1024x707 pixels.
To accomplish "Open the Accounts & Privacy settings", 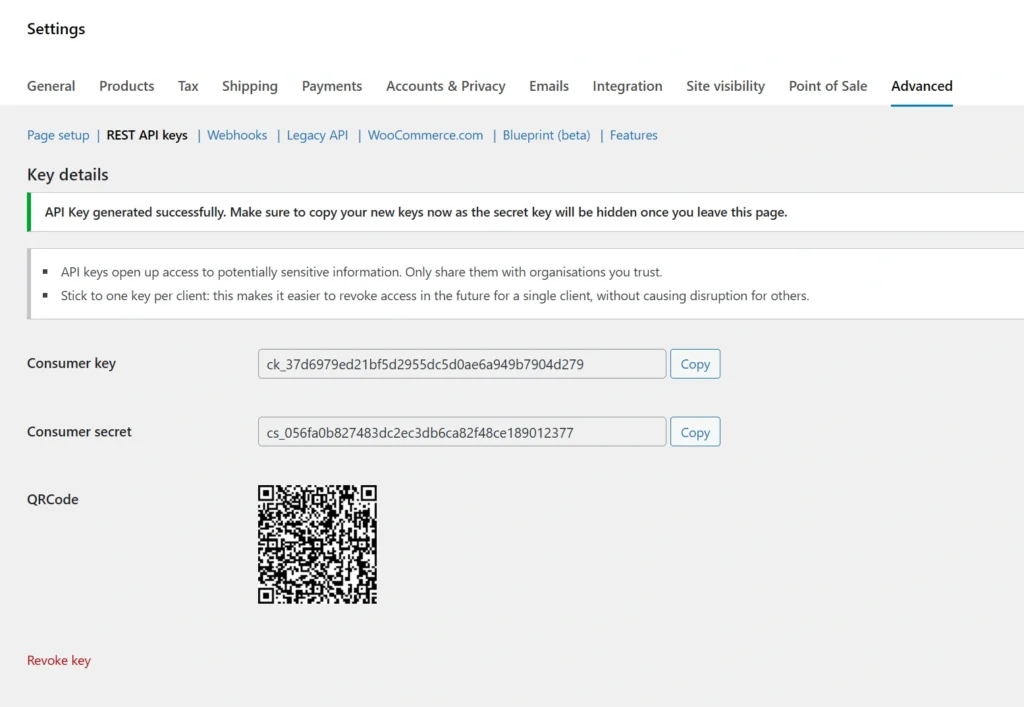I will point(445,86).
